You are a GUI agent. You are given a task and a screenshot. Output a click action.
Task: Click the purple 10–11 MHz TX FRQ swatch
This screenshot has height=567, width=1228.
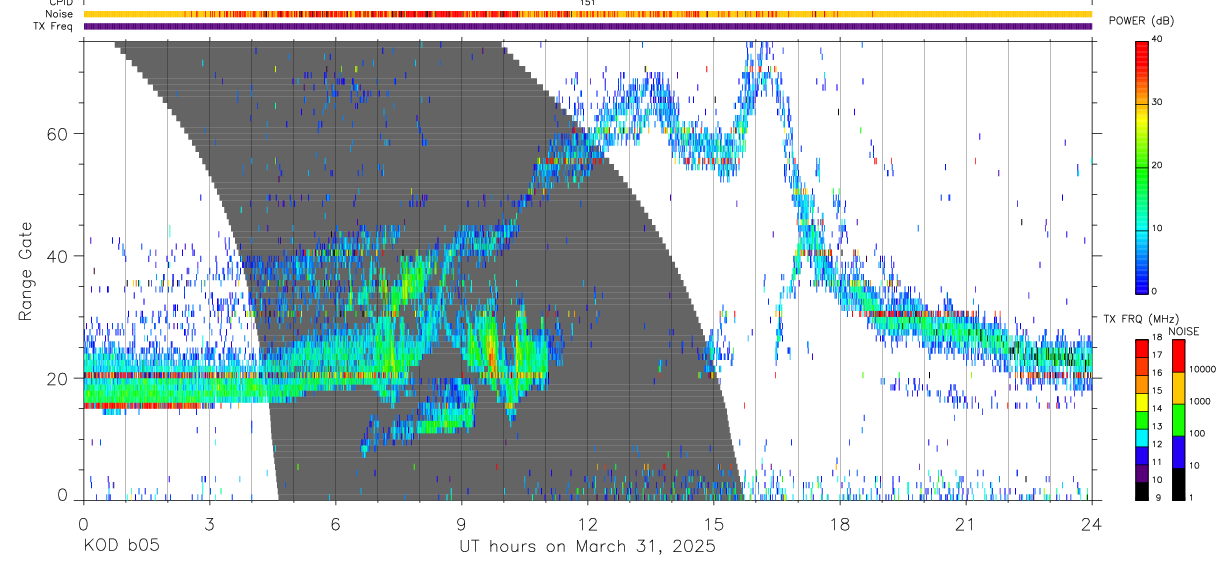coord(1142,474)
